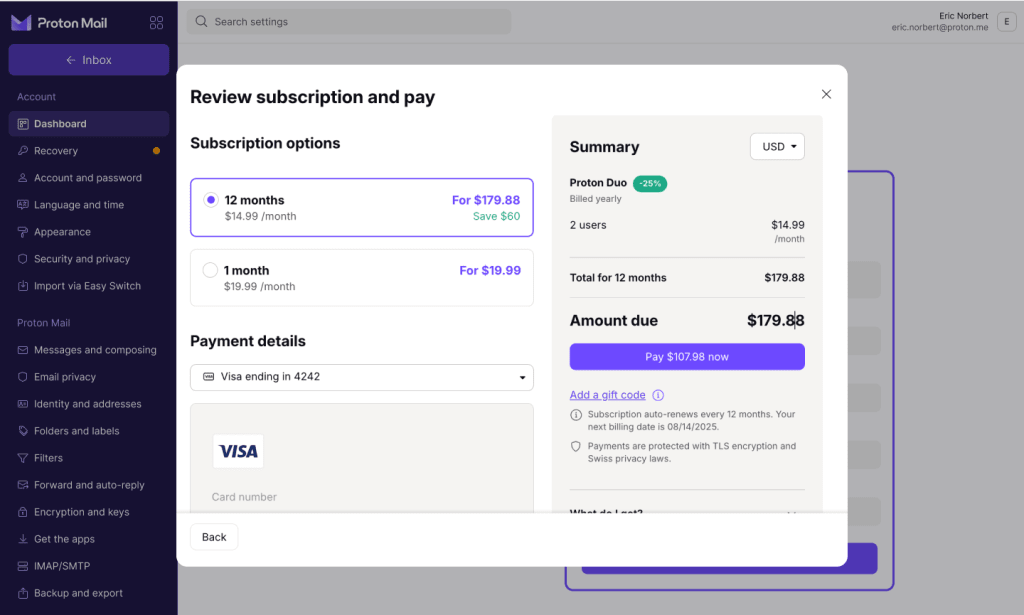Click the Back button
This screenshot has width=1024, height=615.
pos(214,537)
